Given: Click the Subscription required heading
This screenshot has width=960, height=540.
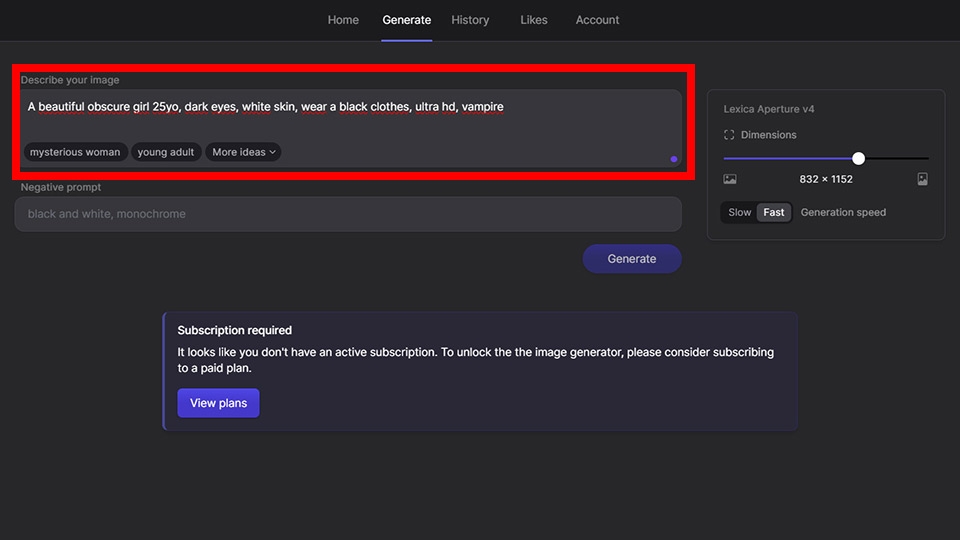Looking at the screenshot, I should pos(234,330).
